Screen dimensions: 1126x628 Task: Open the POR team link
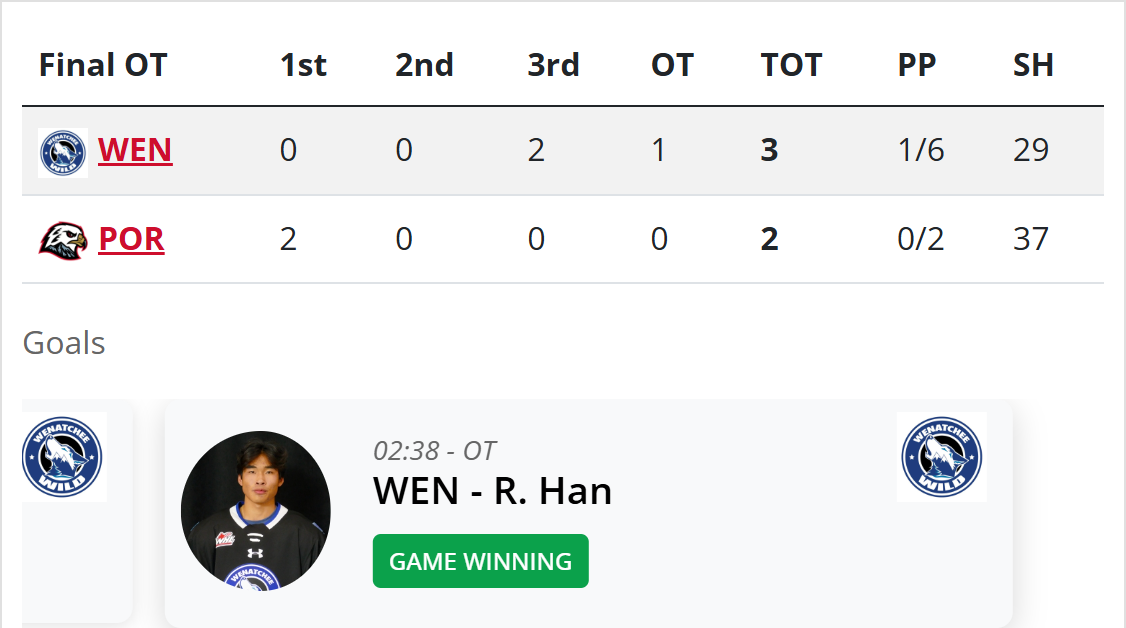(x=131, y=240)
